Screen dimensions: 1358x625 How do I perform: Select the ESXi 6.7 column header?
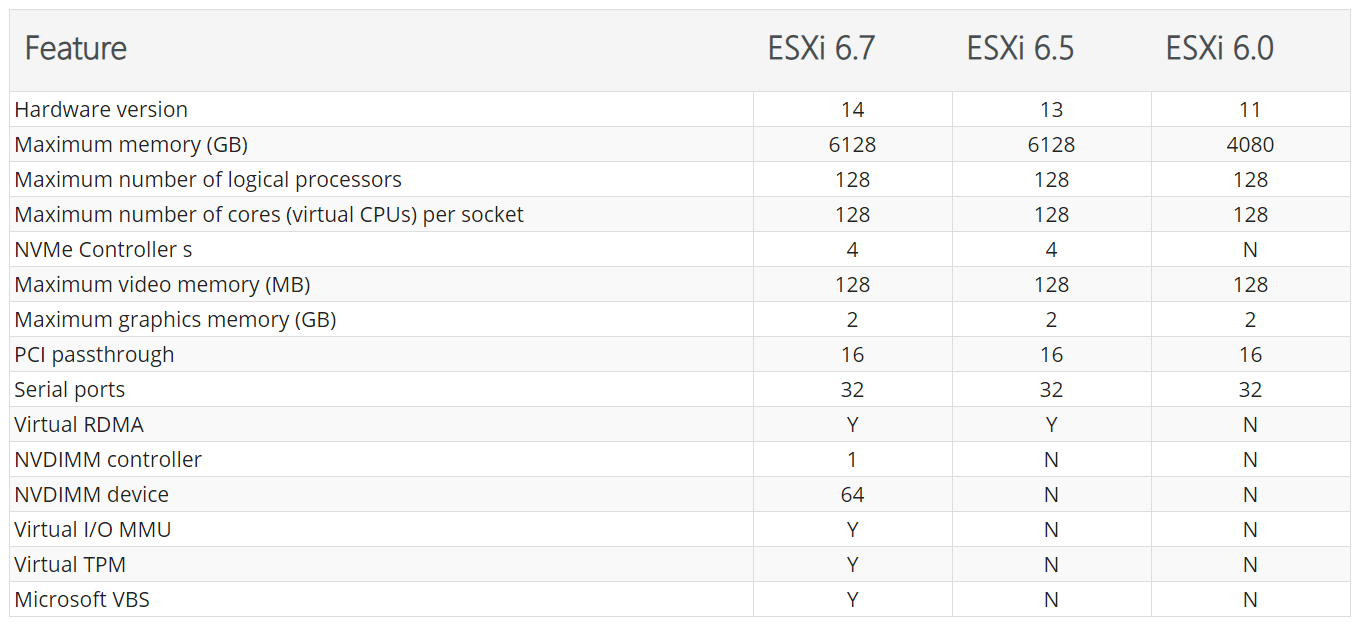click(x=821, y=49)
